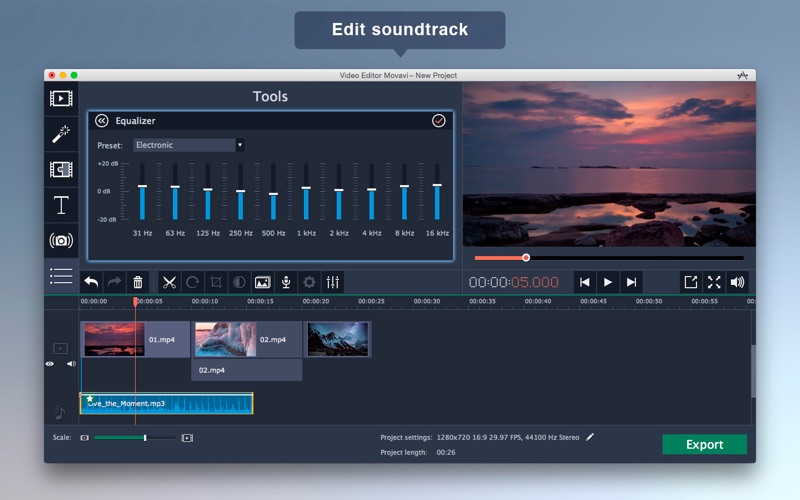
Task: Click the undo arrow in toolbar
Action: [91, 283]
